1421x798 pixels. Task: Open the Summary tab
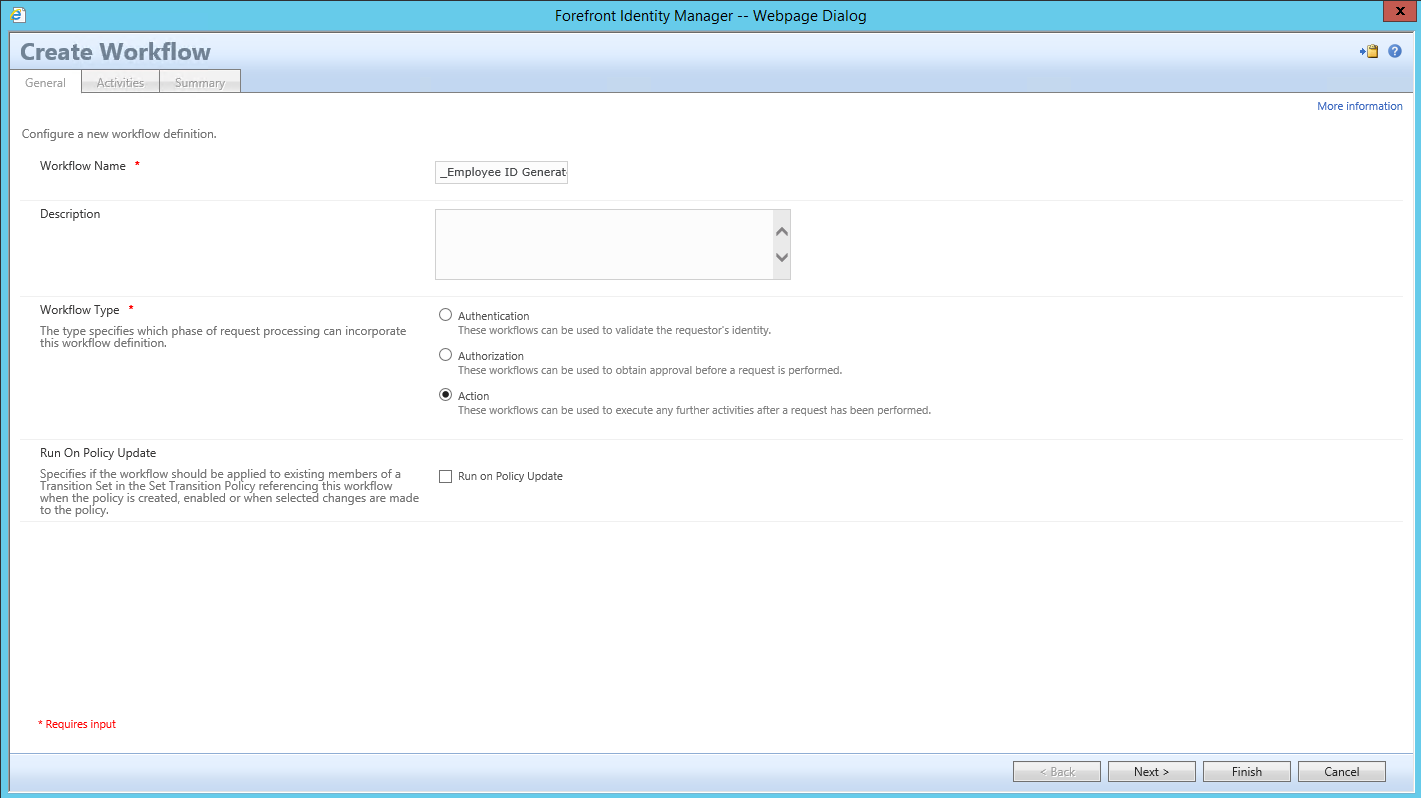pos(199,82)
